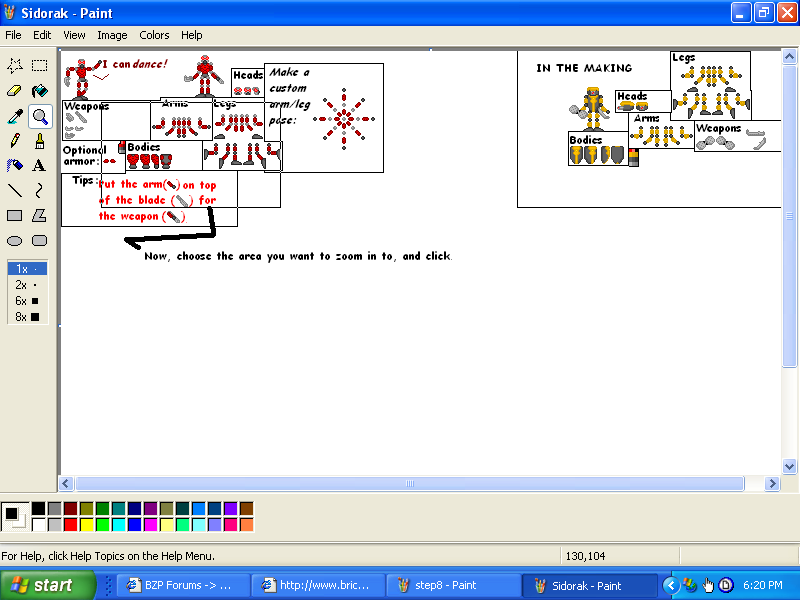The image size is (800, 600).
Task: Pick the black color swatch
Action: 38,509
